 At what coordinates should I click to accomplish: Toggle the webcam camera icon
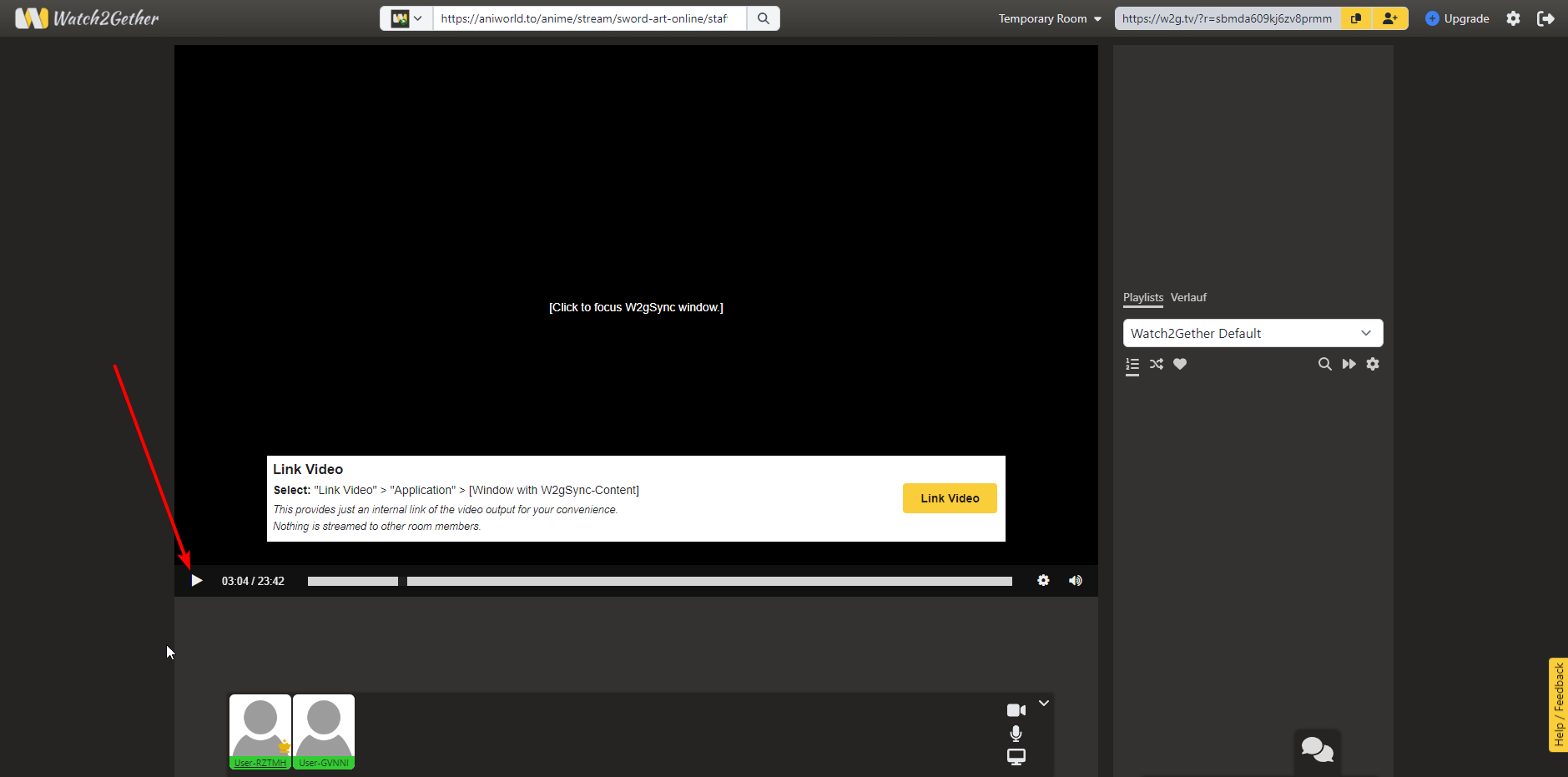coord(1016,710)
